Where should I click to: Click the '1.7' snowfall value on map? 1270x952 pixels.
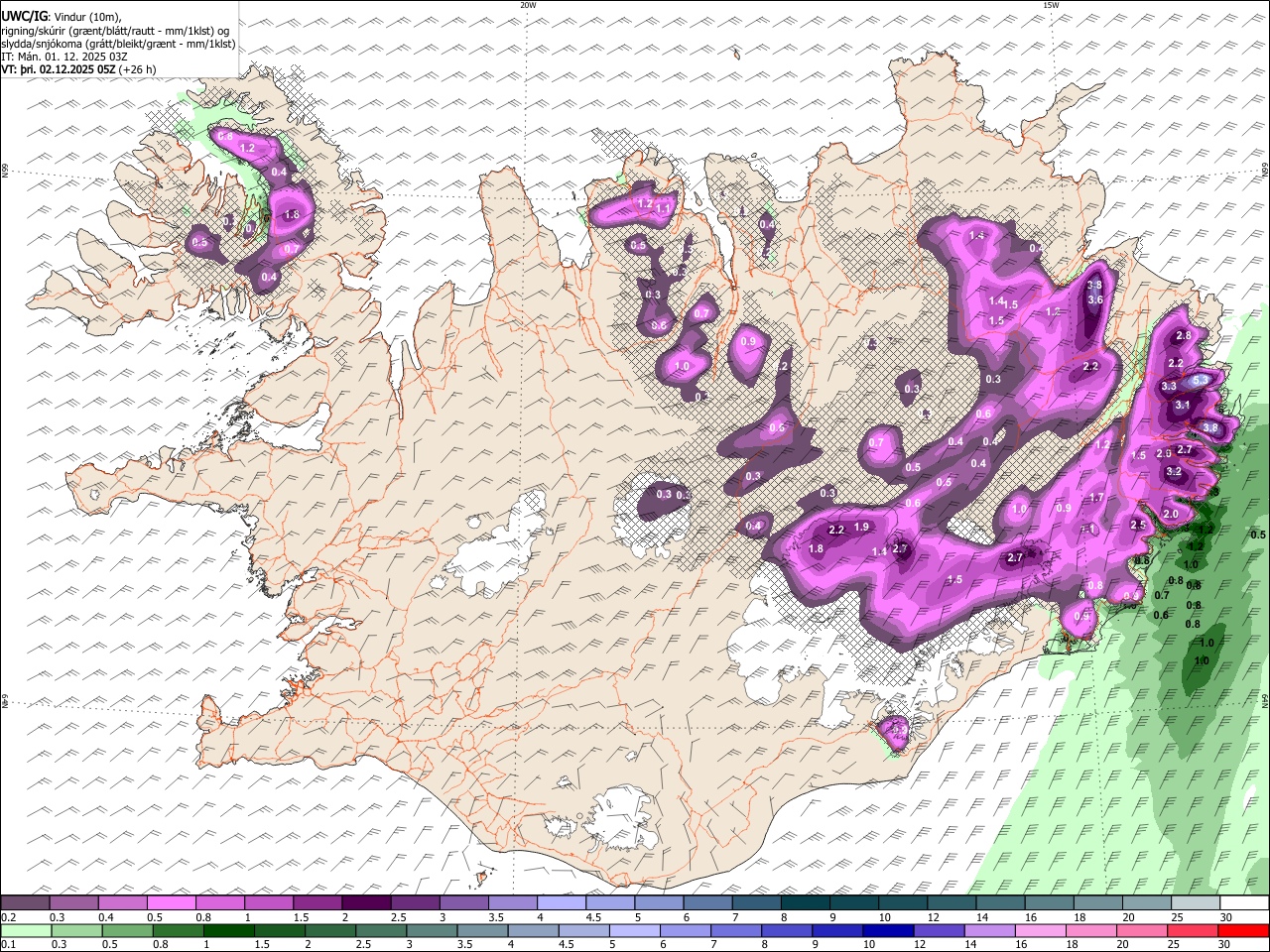(1096, 498)
